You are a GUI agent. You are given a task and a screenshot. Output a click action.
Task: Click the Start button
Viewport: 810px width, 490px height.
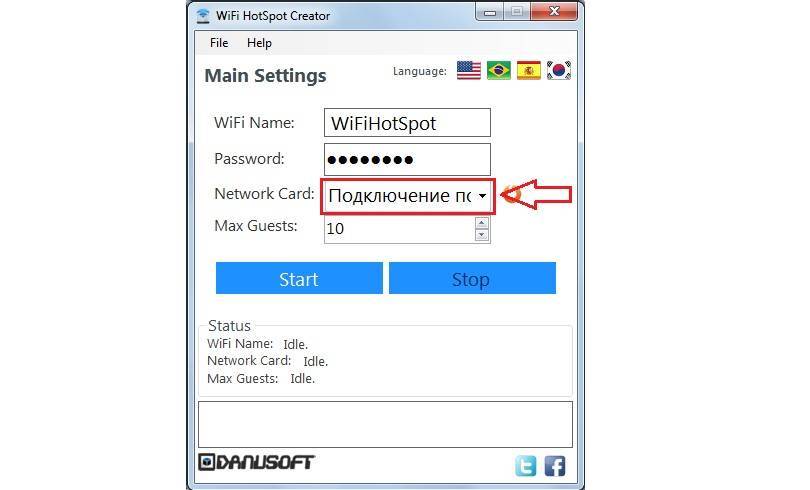coord(299,278)
